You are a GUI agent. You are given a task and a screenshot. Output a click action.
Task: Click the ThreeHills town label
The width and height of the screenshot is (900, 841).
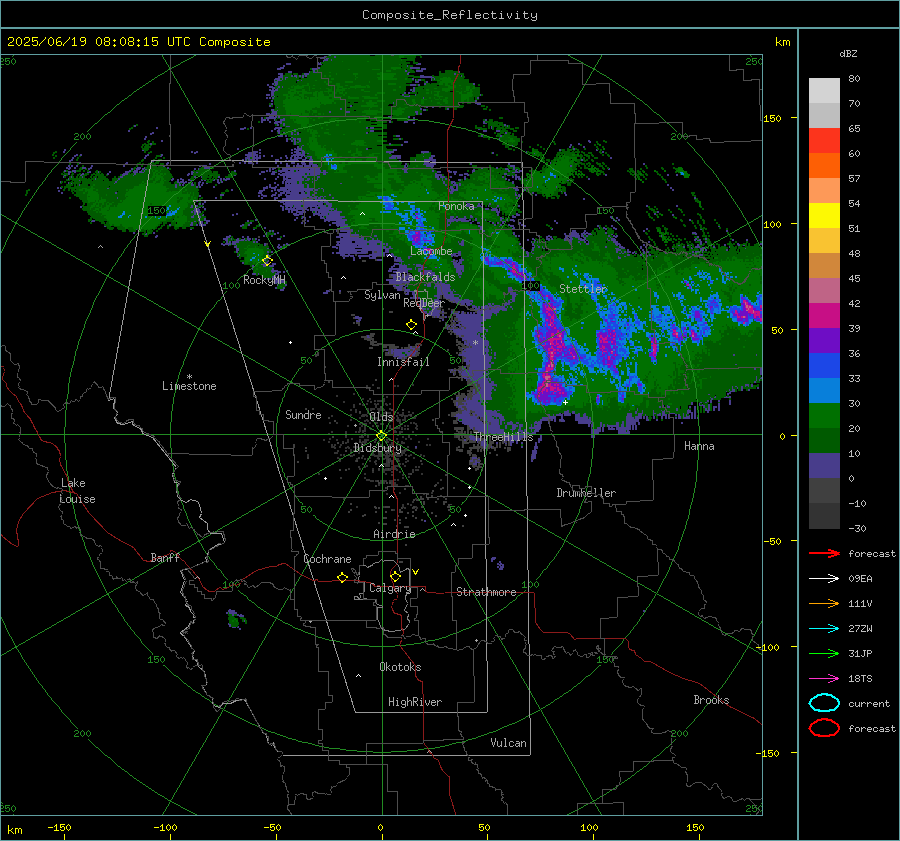pos(503,437)
